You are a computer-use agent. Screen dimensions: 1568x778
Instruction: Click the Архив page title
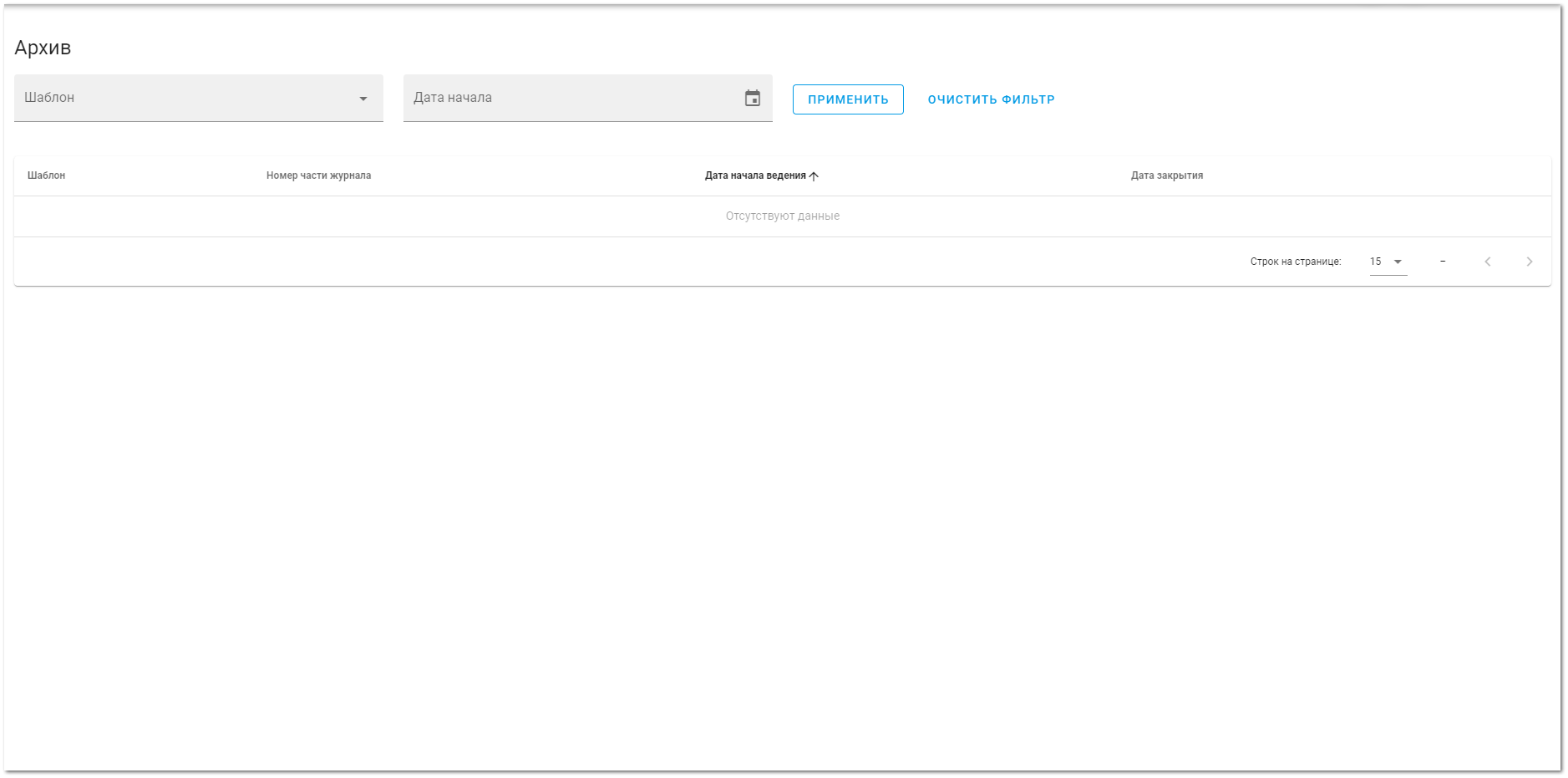(43, 48)
